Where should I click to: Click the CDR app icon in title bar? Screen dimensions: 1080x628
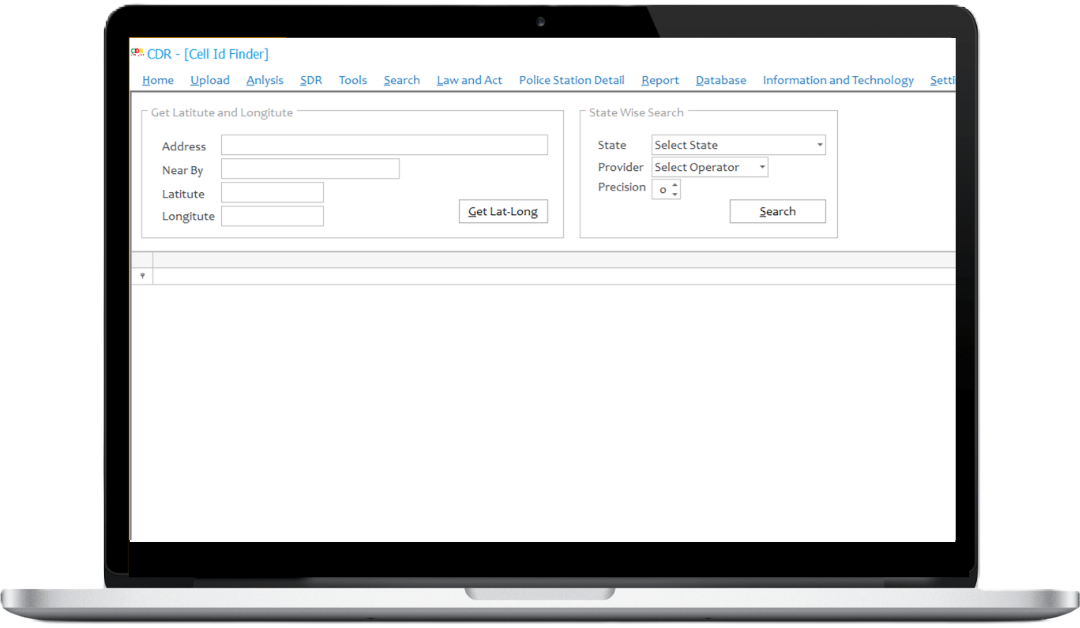137,53
